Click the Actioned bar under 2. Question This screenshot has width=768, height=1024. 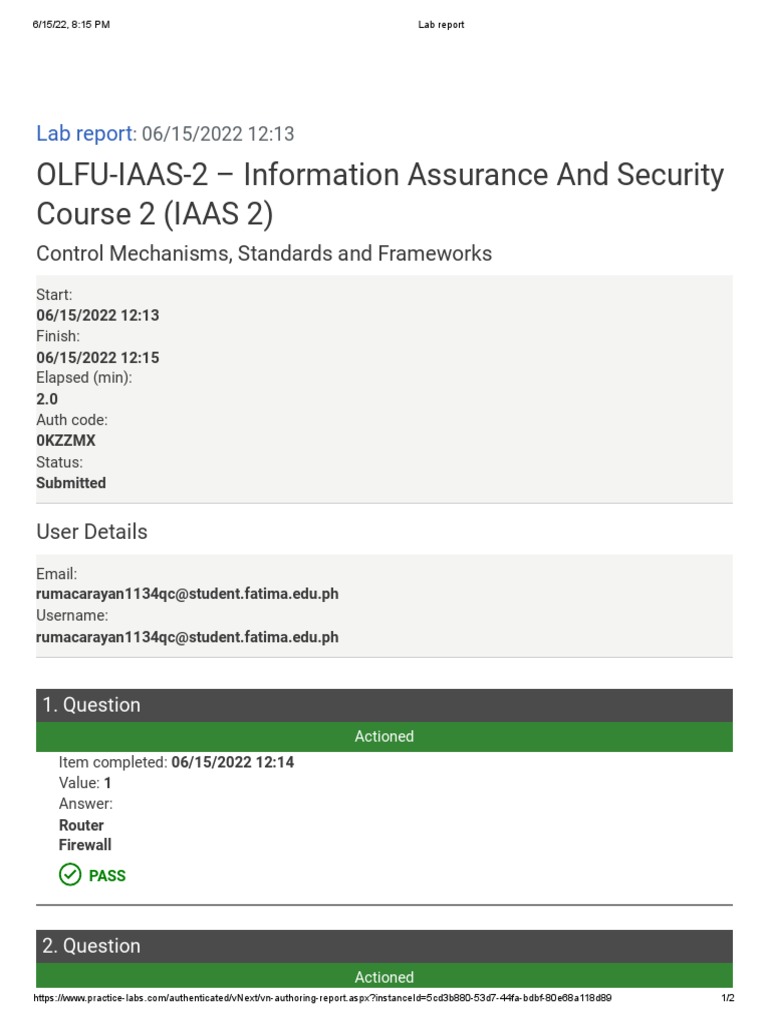tap(384, 977)
